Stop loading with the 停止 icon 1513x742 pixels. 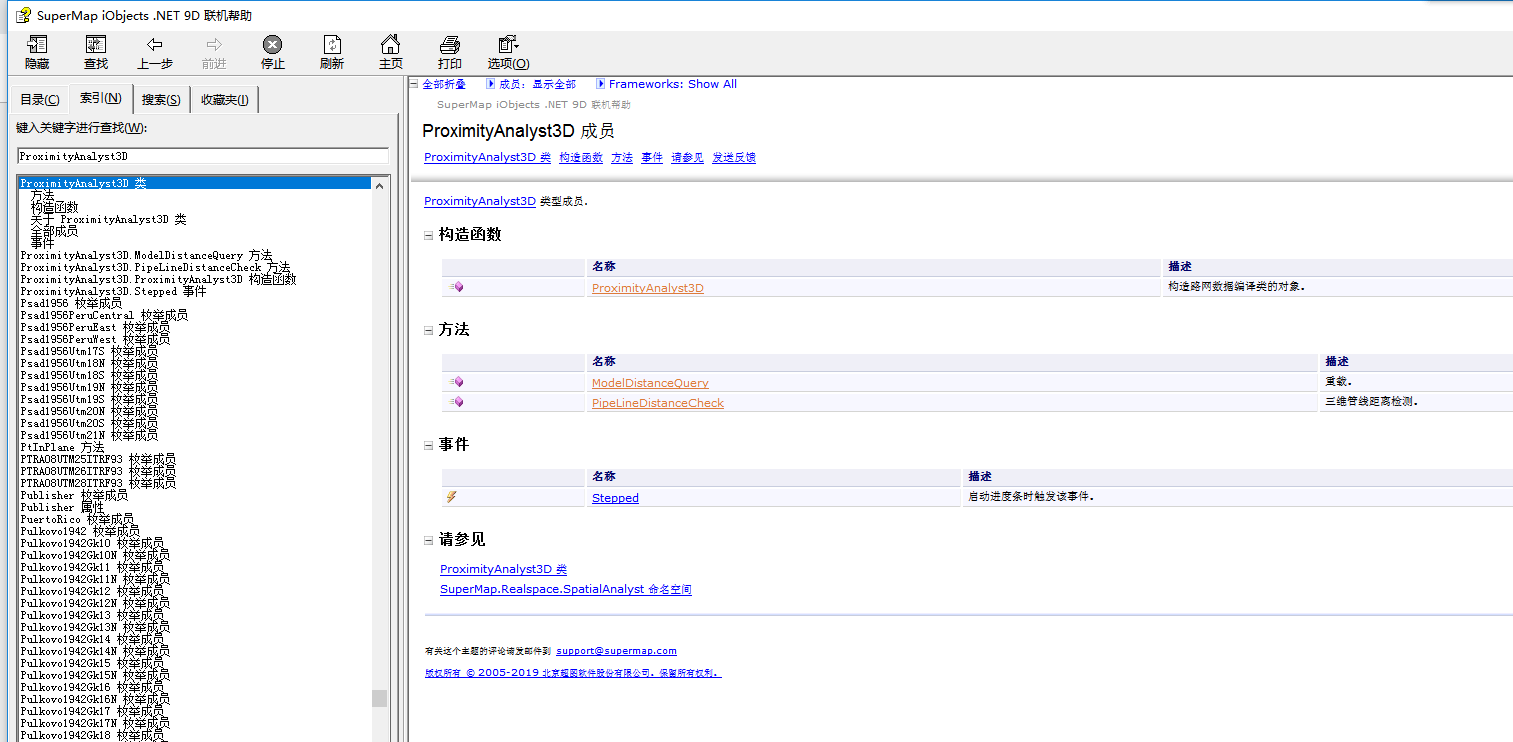click(x=272, y=45)
